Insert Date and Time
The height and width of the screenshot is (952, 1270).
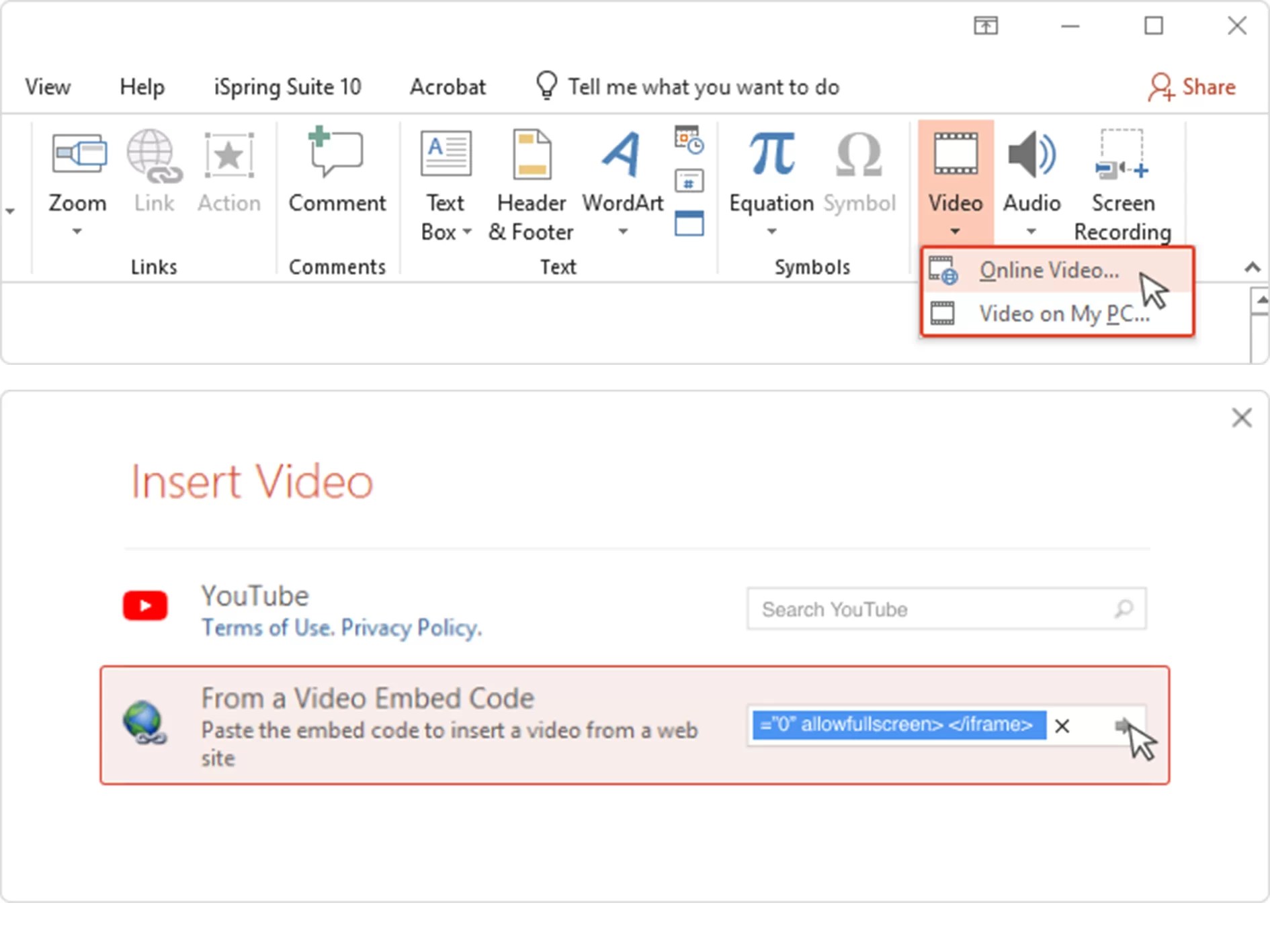click(689, 139)
